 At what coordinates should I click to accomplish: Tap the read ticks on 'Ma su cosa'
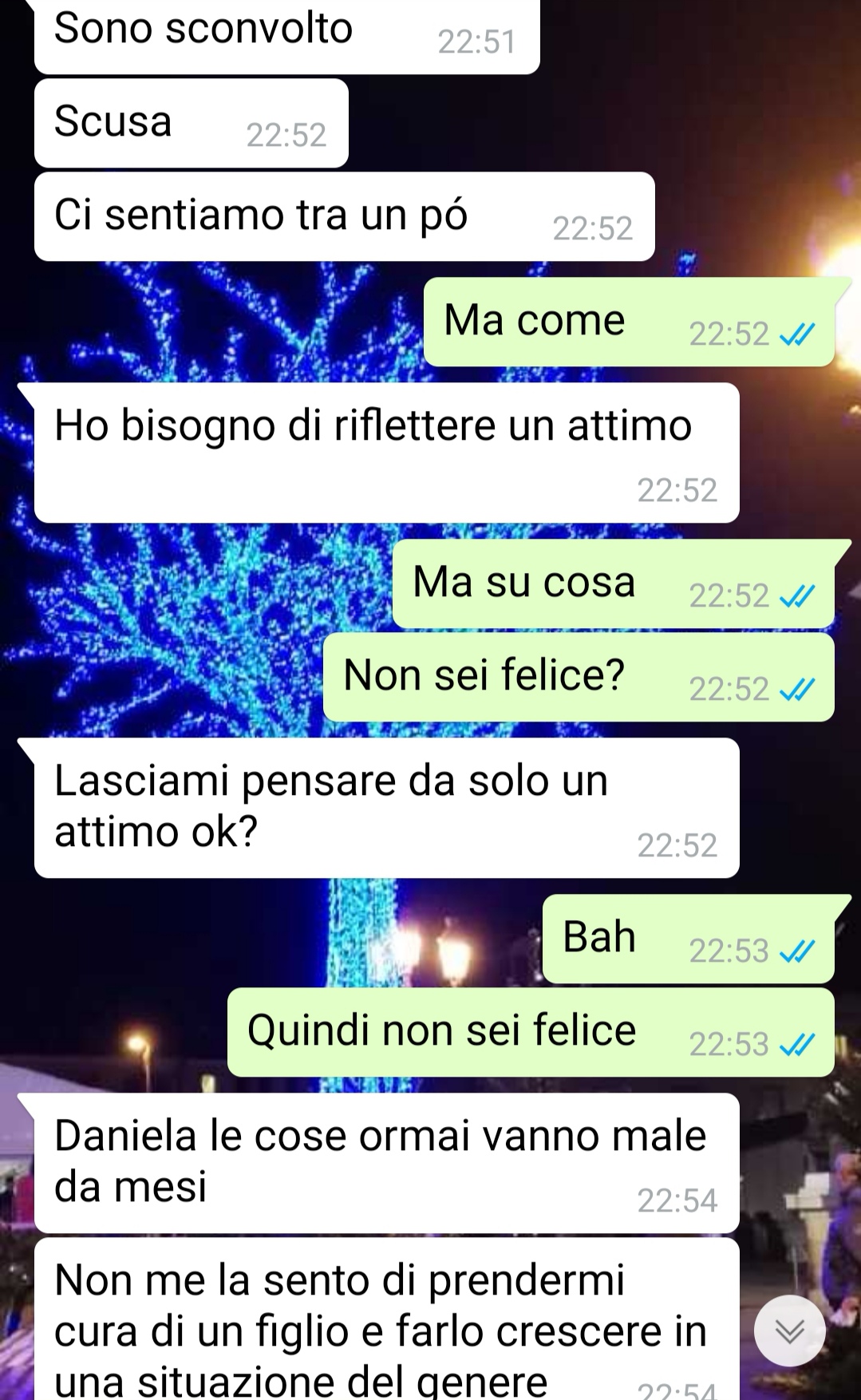pyautogui.click(x=796, y=596)
